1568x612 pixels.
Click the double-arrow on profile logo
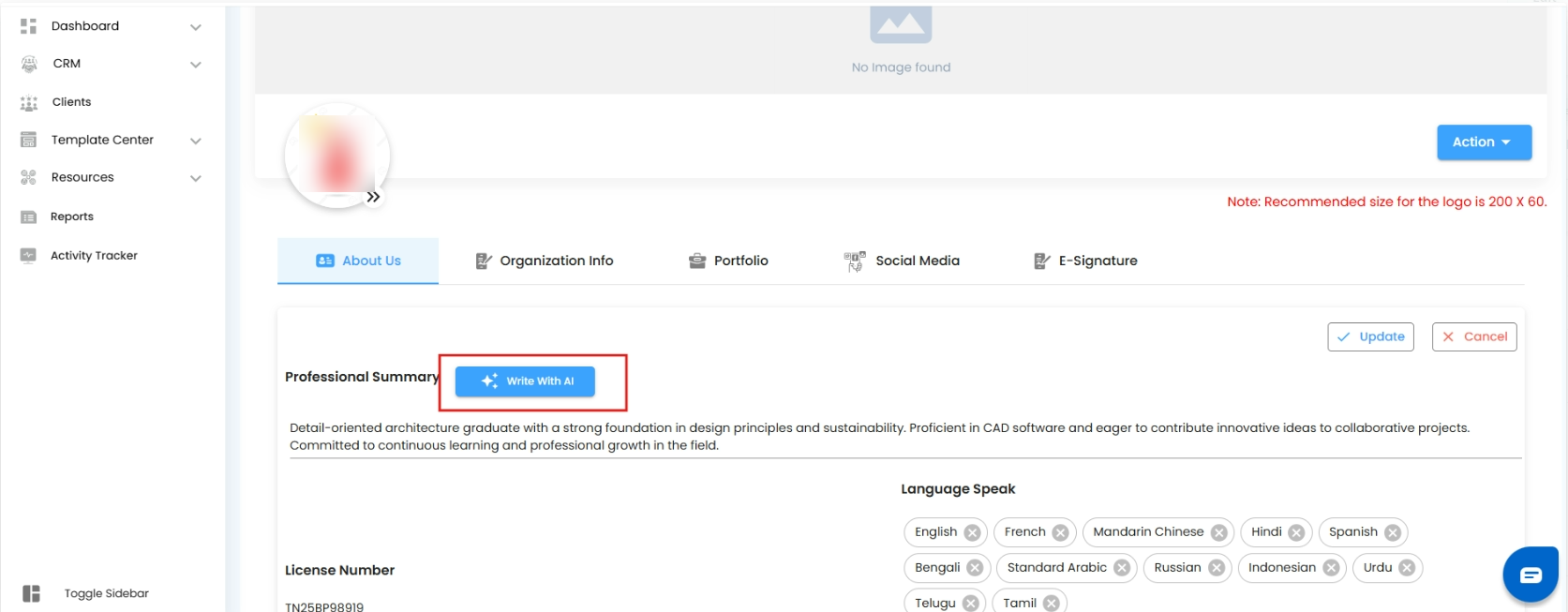(x=373, y=197)
